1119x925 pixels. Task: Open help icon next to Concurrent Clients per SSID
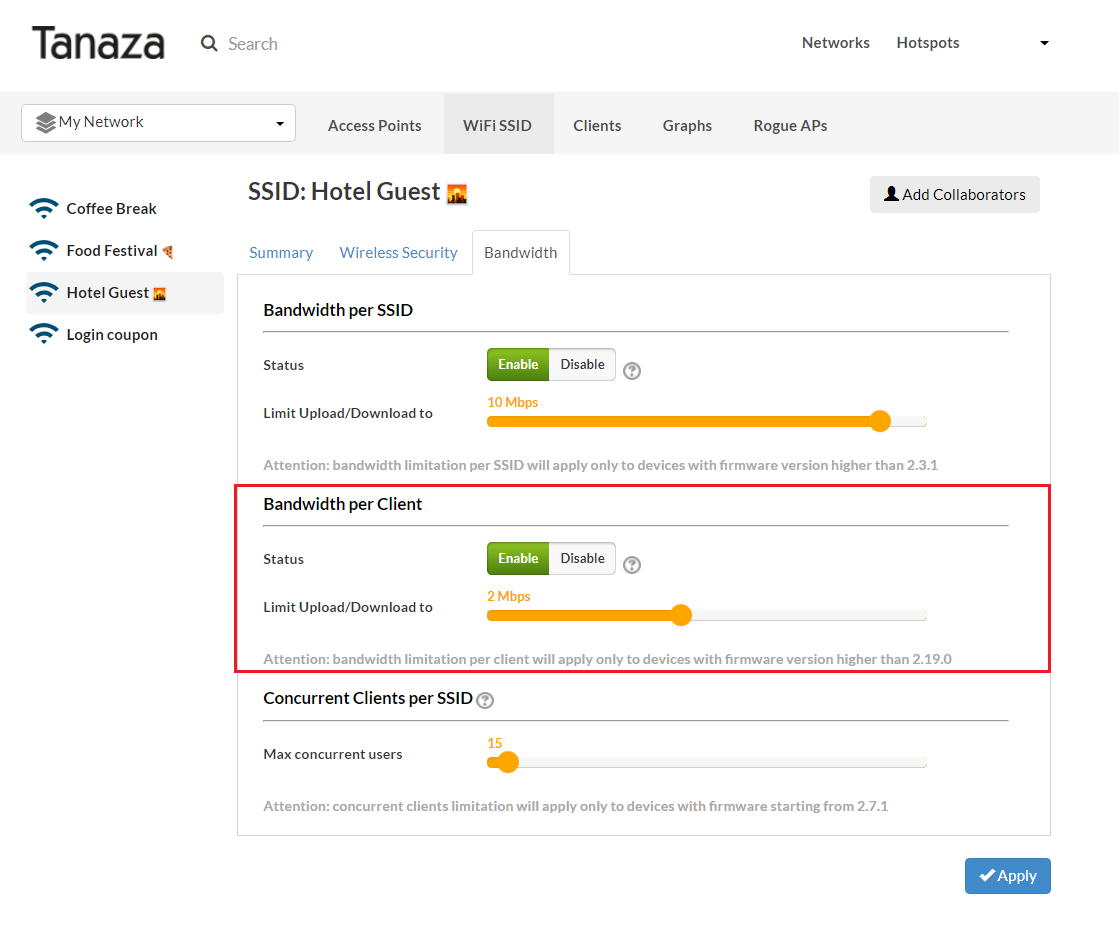click(485, 700)
